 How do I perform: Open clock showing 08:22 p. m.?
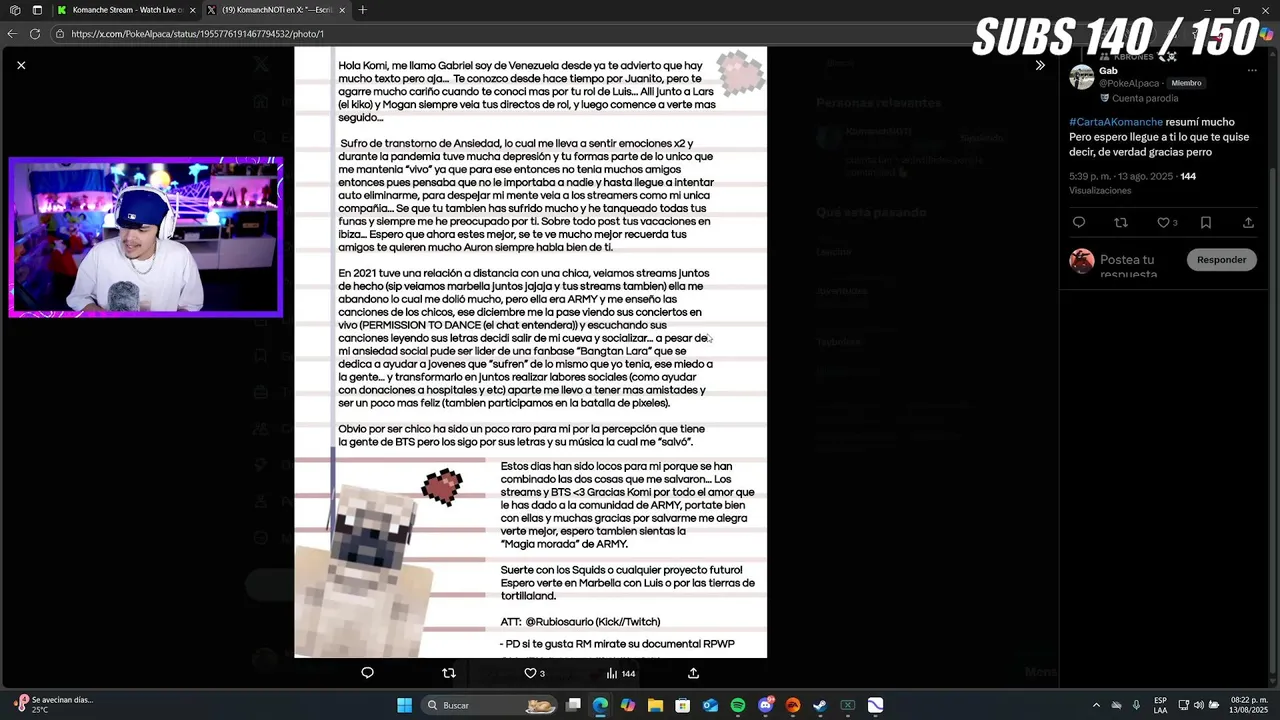point(1249,705)
